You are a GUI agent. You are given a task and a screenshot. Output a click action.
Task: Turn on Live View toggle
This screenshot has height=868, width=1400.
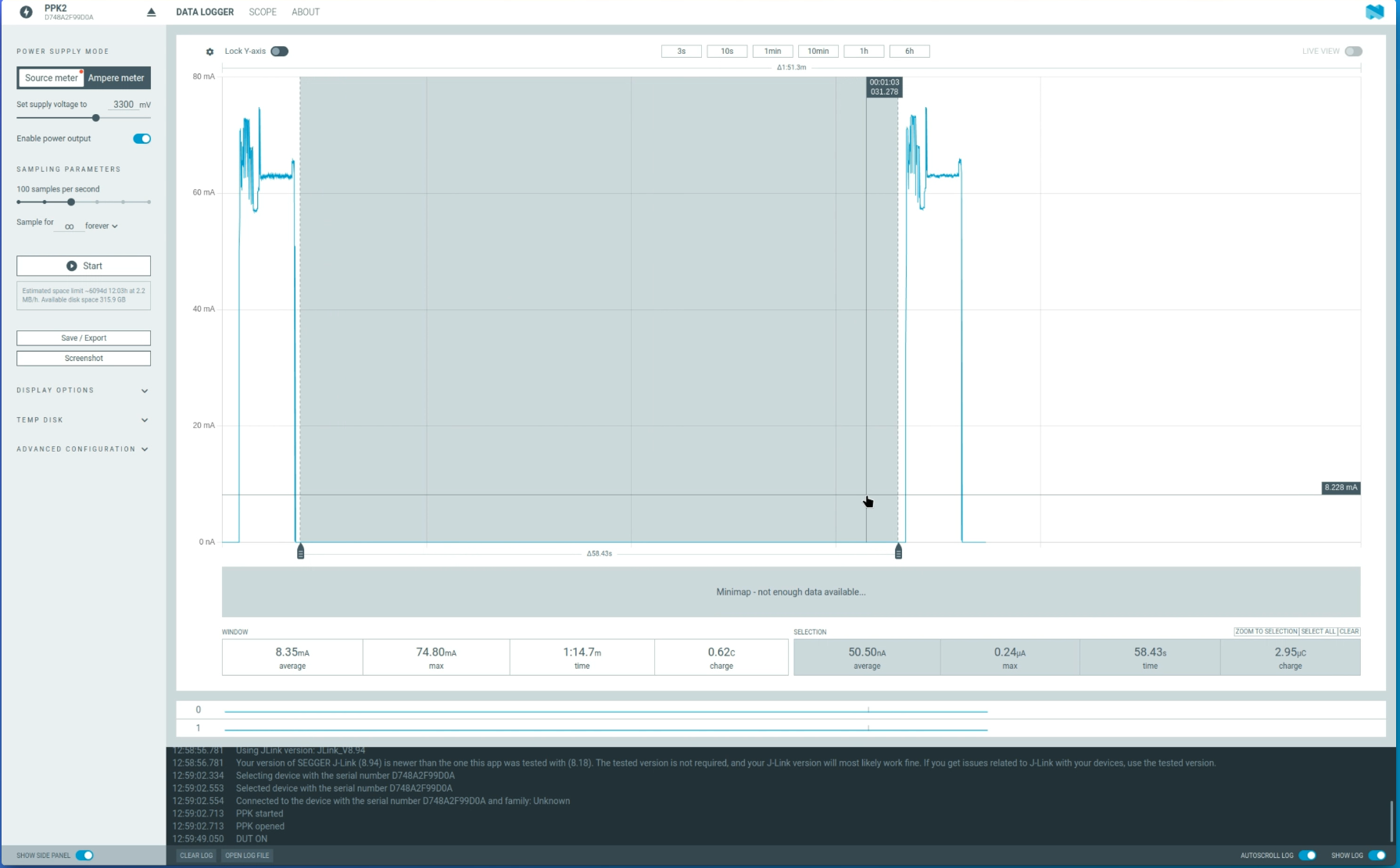[x=1353, y=52]
